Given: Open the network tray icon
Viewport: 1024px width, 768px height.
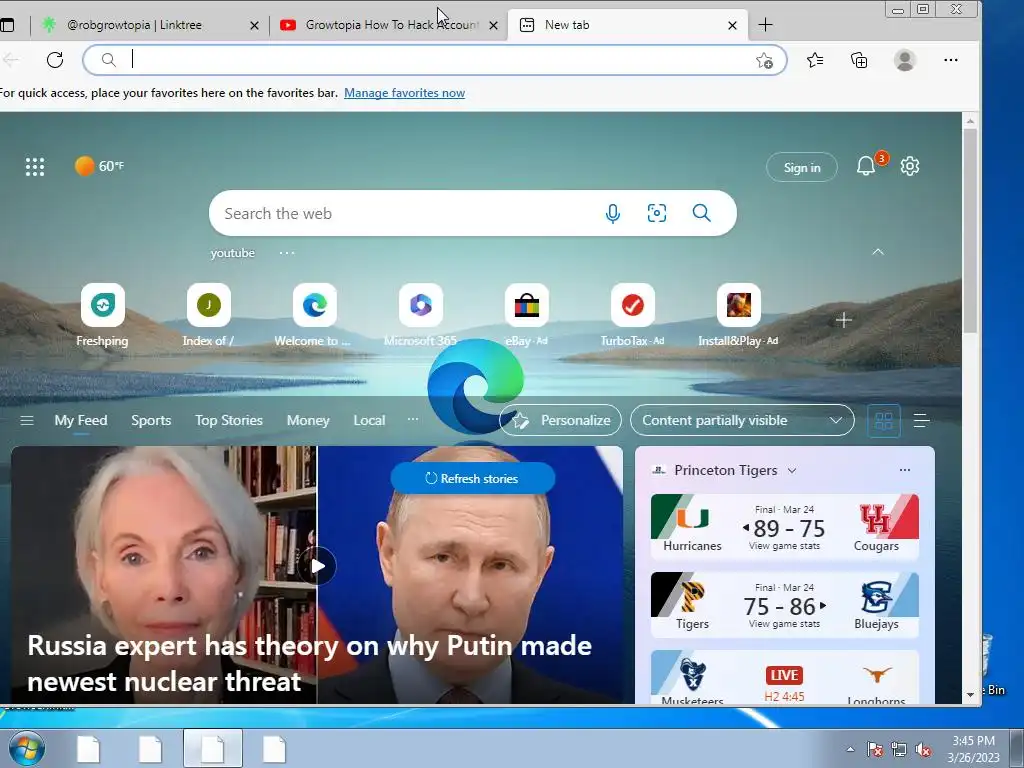Looking at the screenshot, I should [899, 750].
